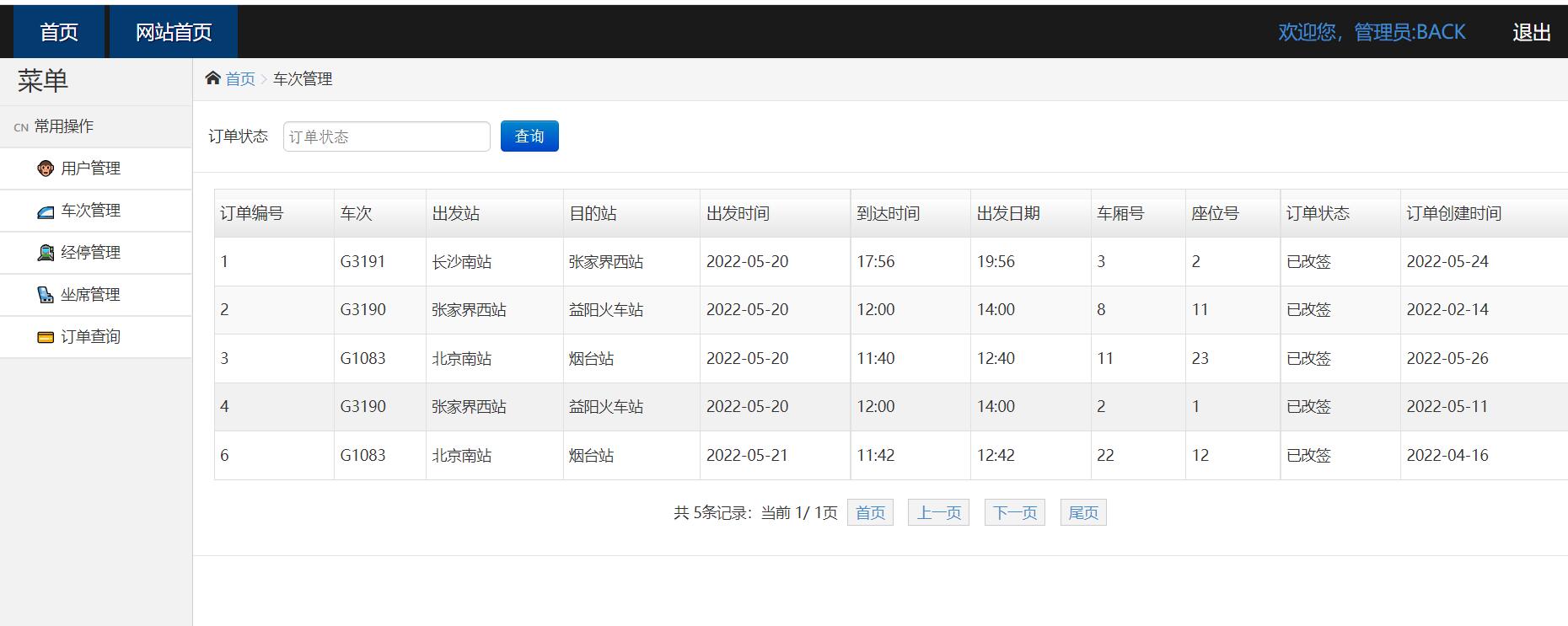Click the 共 5条记录 pagination summary text
Screen dimensions: 1568x626
[x=712, y=512]
